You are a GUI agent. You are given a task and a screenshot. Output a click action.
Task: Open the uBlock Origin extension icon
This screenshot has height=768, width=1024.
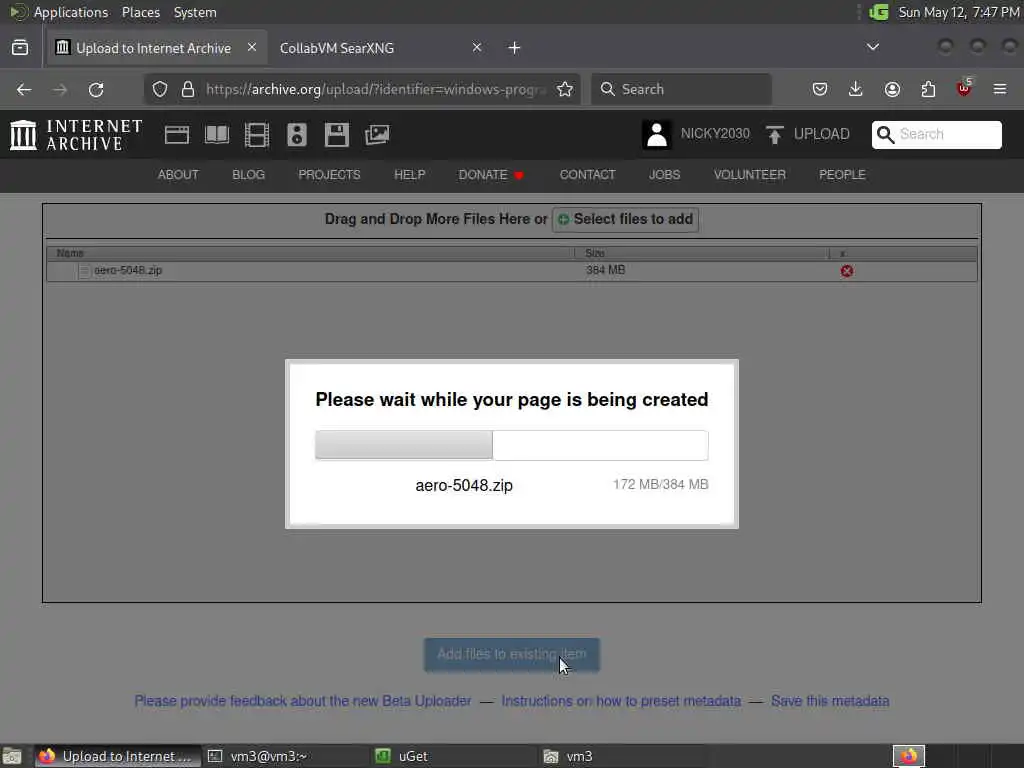[x=964, y=89]
